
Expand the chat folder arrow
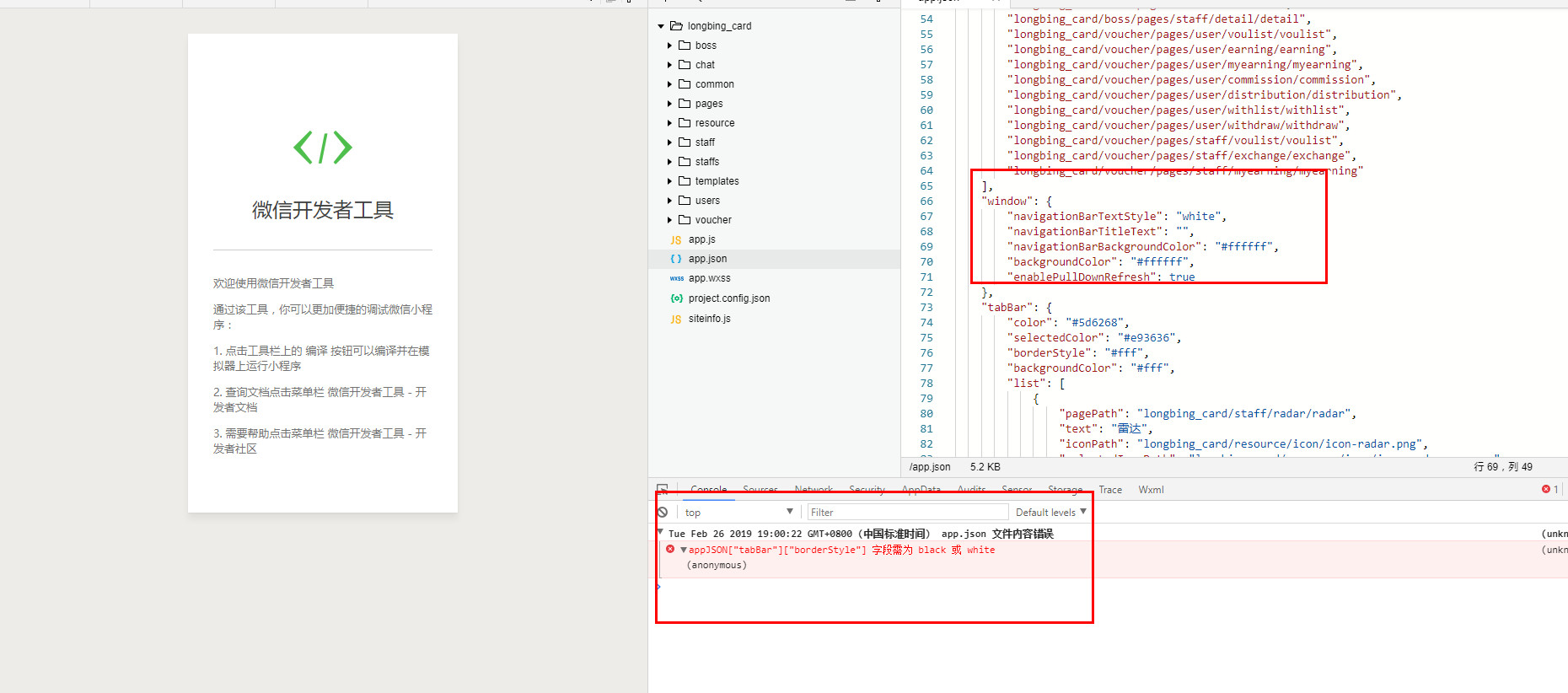tap(670, 65)
